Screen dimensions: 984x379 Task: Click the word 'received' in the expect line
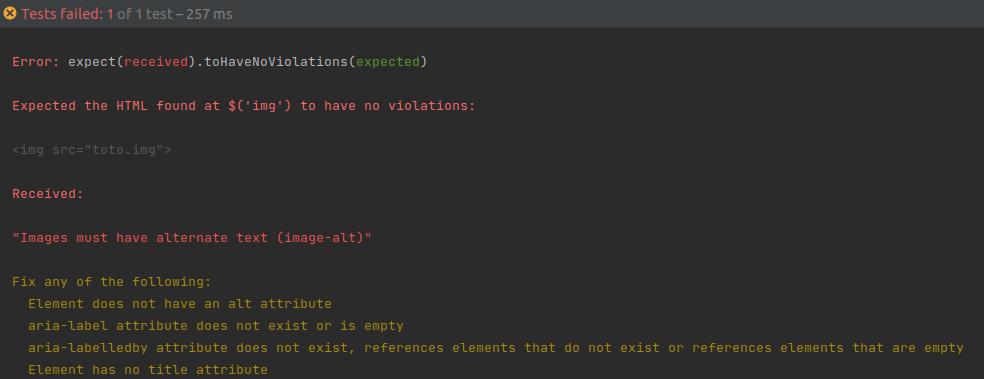click(x=156, y=62)
